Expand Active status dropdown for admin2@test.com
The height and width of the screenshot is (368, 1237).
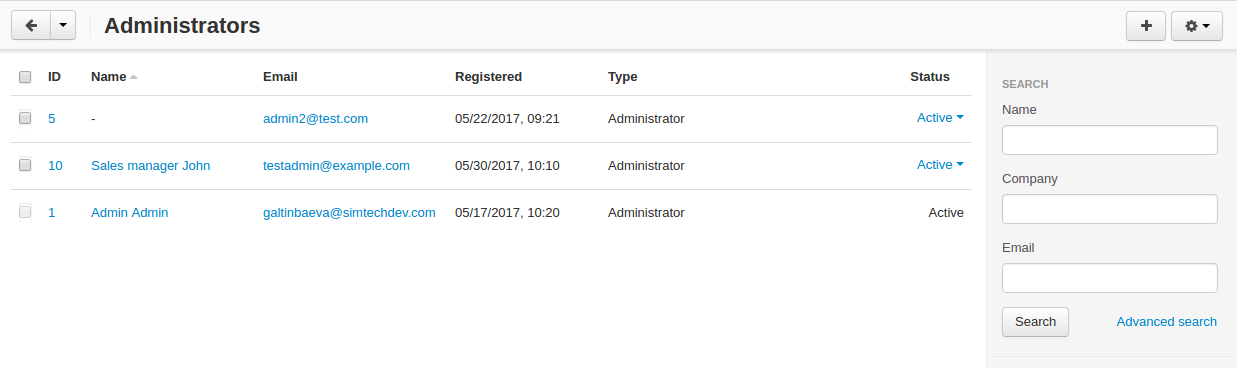(x=940, y=118)
